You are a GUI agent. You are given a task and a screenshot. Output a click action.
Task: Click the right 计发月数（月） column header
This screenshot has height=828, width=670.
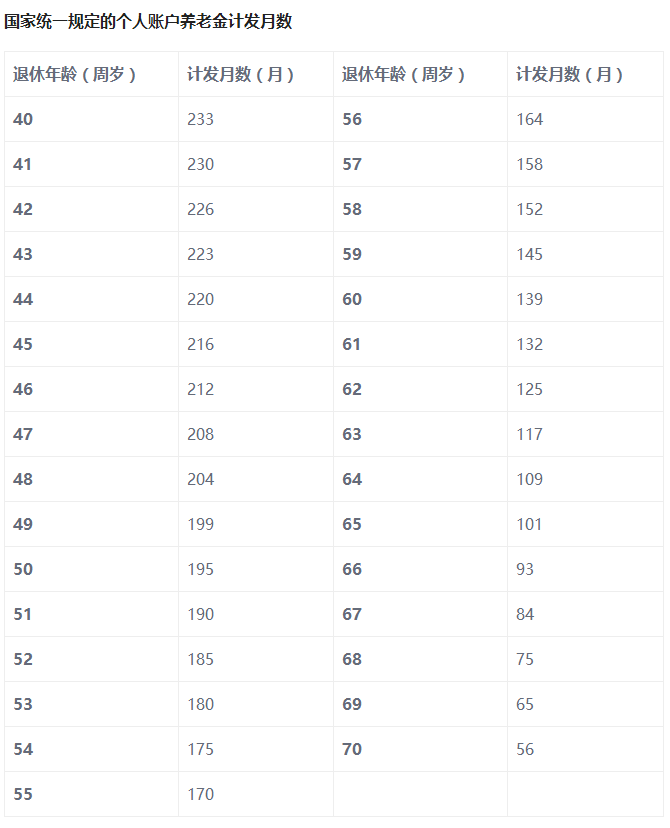pyautogui.click(x=569, y=74)
